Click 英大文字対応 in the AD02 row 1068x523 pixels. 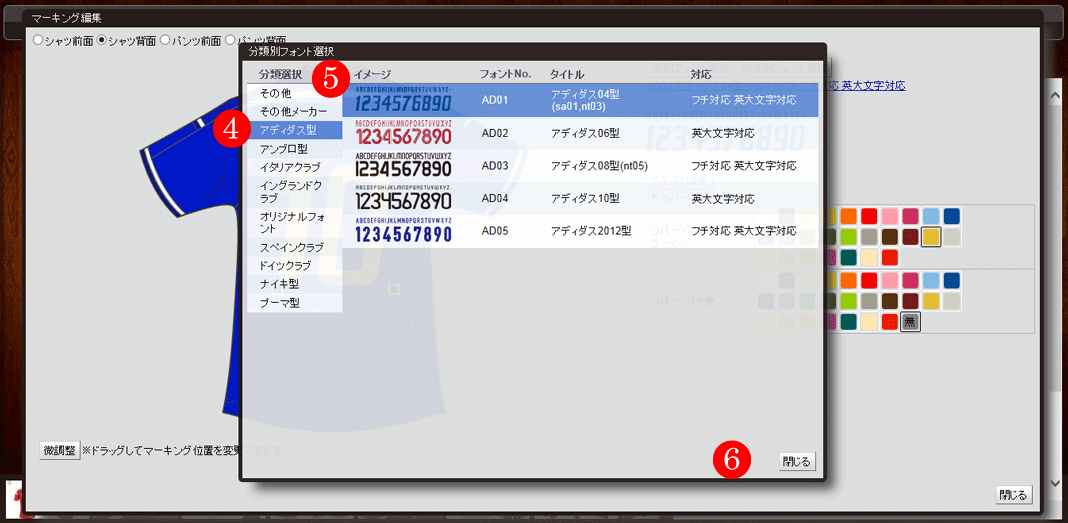[x=722, y=133]
